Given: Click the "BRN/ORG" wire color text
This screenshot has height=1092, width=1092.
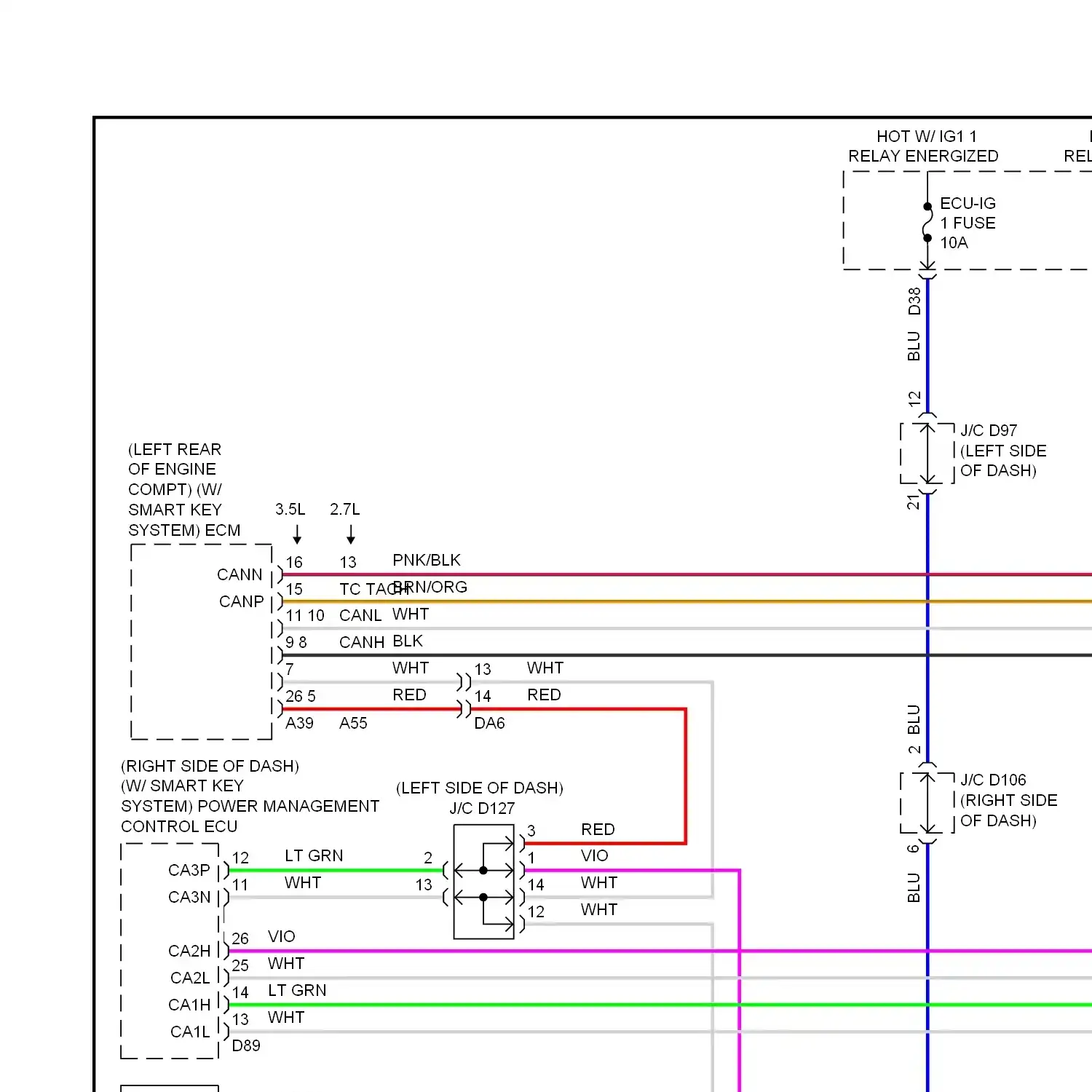Looking at the screenshot, I should coord(430,587).
